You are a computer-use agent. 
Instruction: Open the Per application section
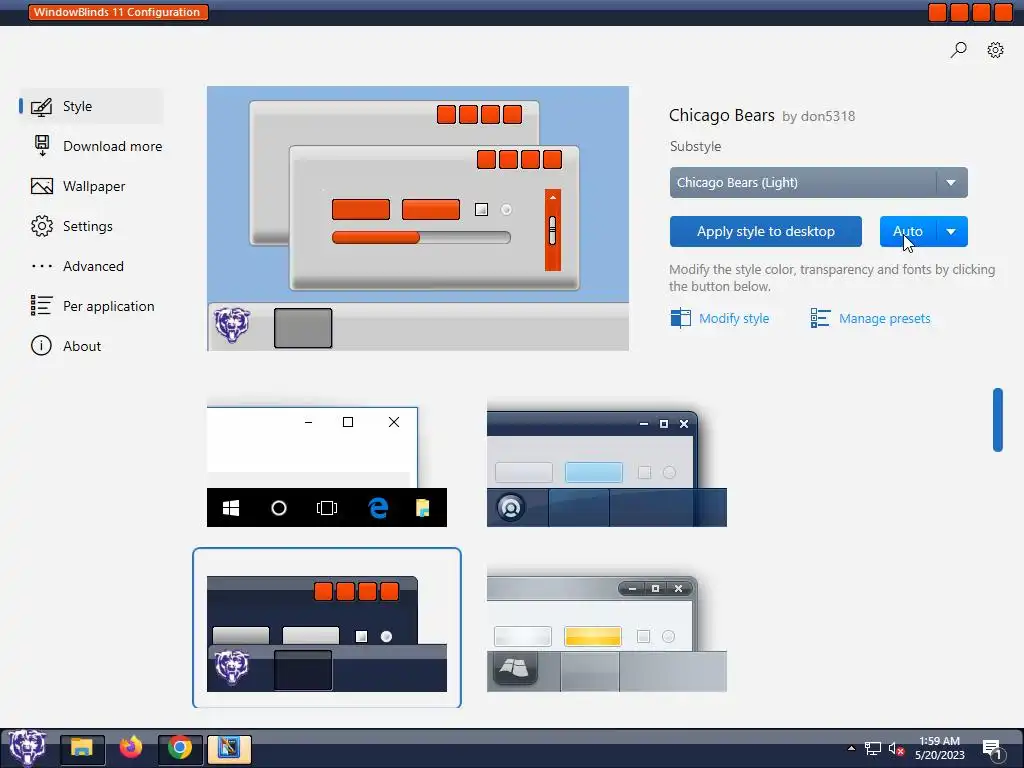pyautogui.click(x=93, y=306)
